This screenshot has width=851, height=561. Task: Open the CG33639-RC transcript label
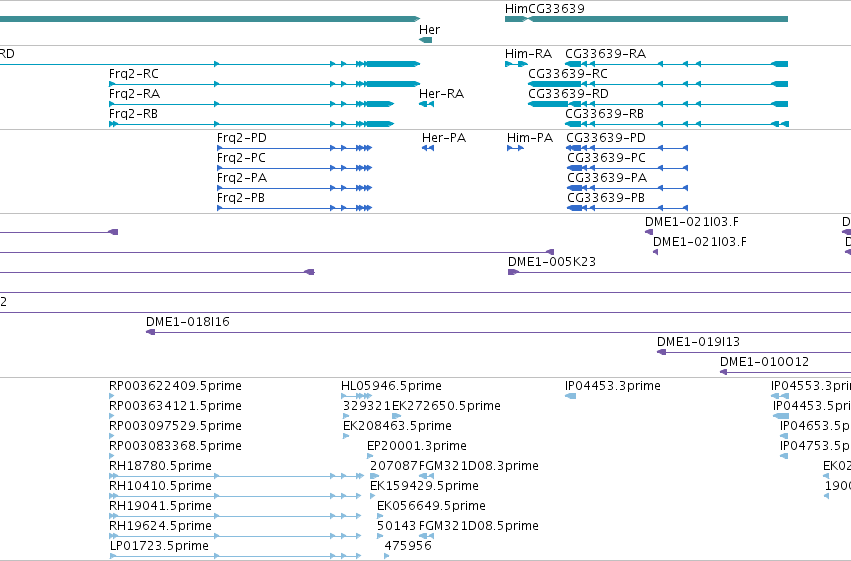click(568, 74)
